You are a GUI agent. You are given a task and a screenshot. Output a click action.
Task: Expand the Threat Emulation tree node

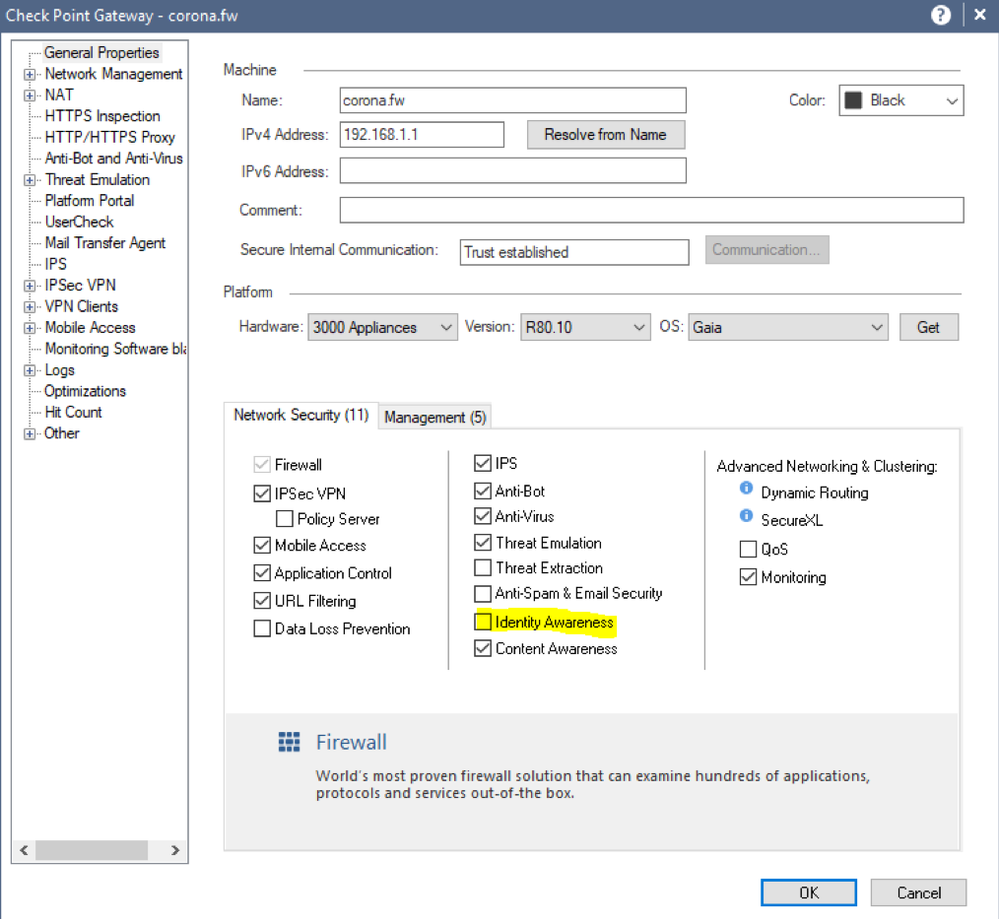coord(29,180)
